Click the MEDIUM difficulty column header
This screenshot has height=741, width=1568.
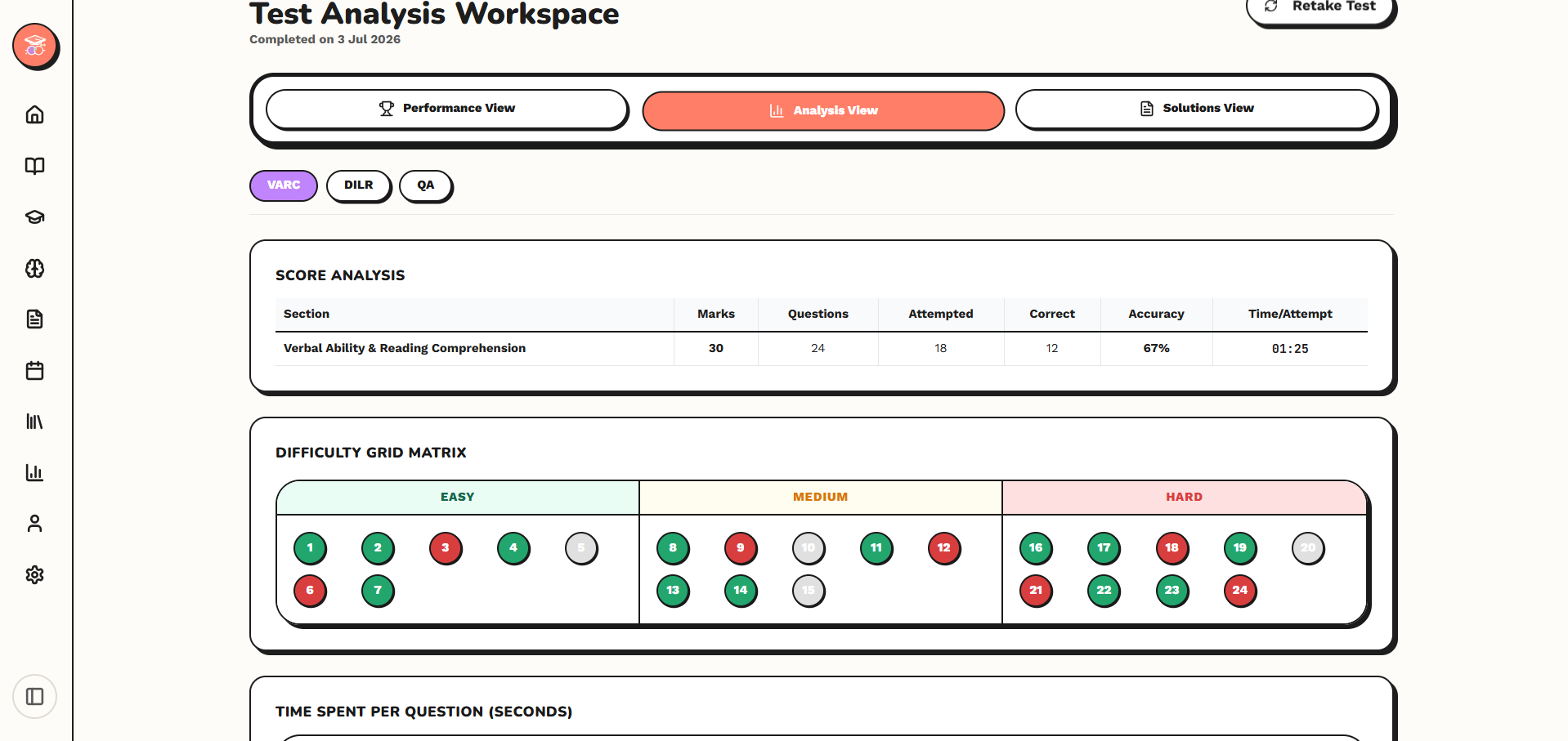(821, 498)
